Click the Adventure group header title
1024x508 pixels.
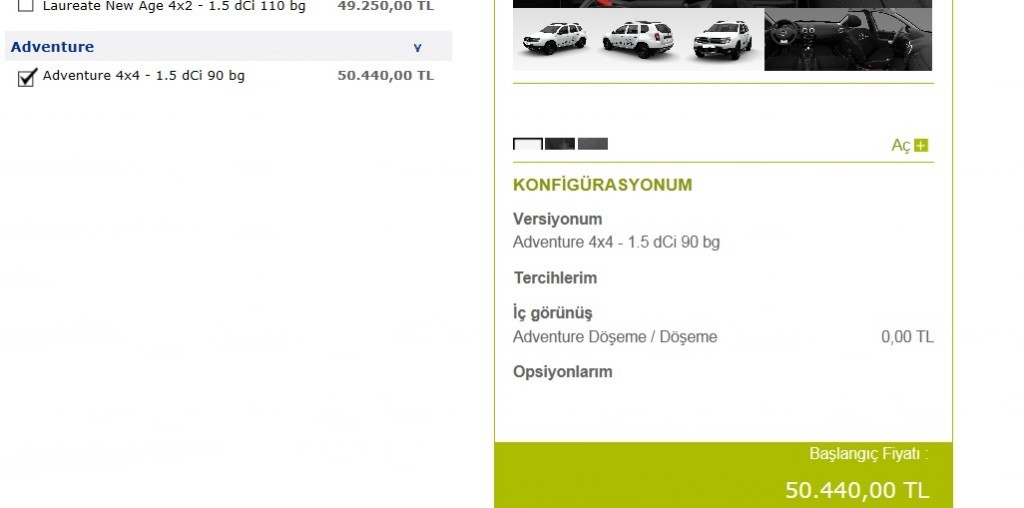52,47
